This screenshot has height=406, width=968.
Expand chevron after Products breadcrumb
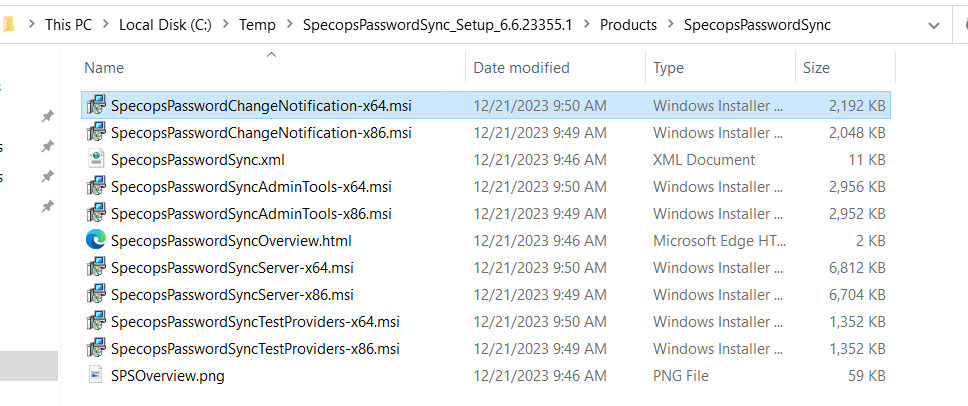click(x=670, y=25)
